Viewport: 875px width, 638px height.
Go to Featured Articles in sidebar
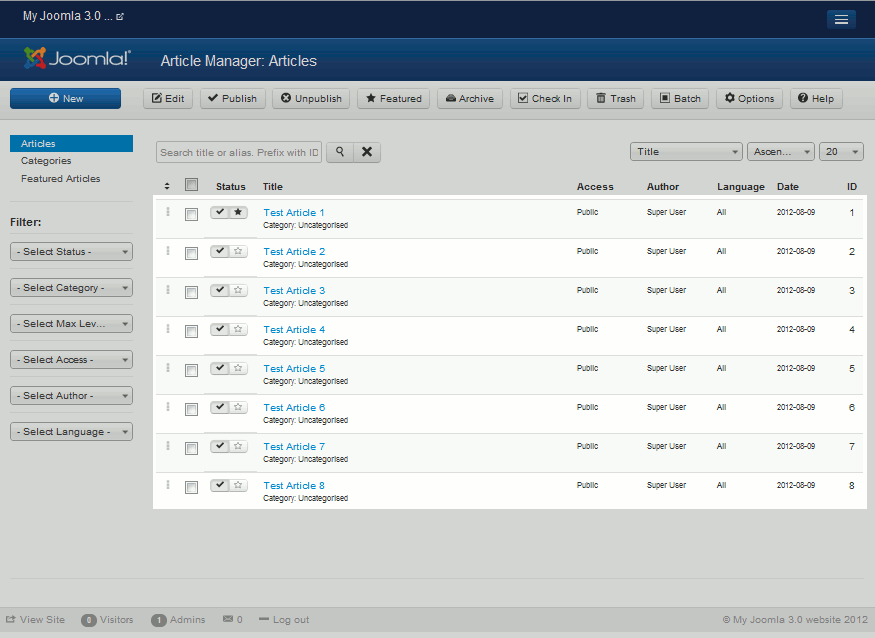coord(61,179)
